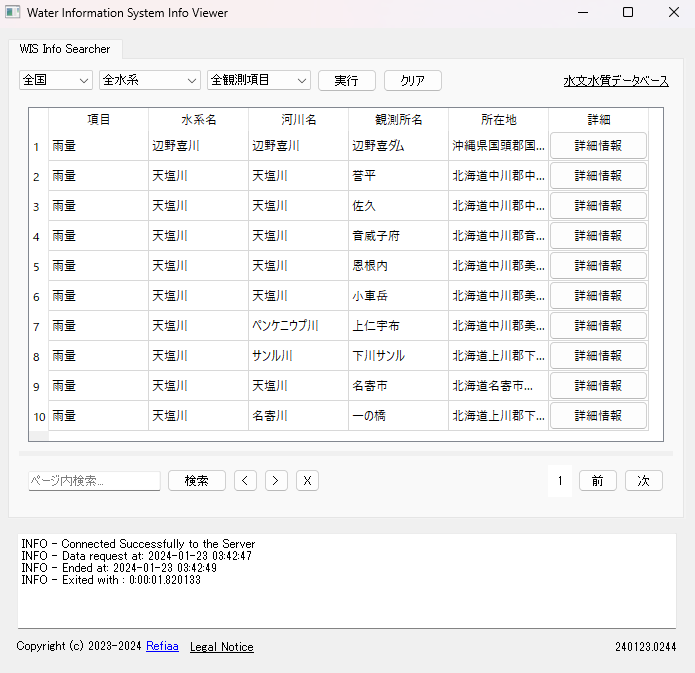The image size is (695, 673).
Task: Click the log line 'Connected Successfully to the Server'
Action: tap(158, 544)
